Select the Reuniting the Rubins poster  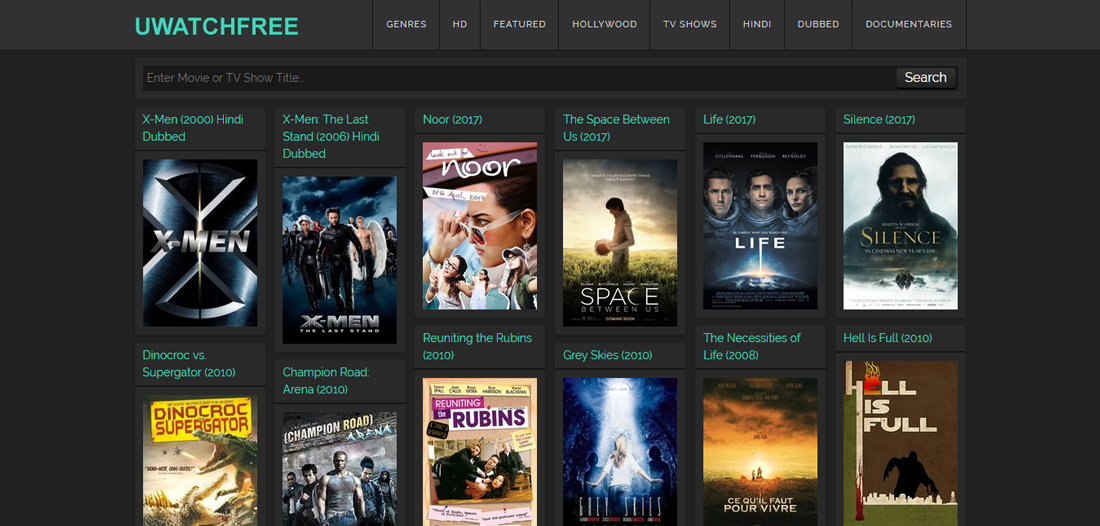pos(480,452)
